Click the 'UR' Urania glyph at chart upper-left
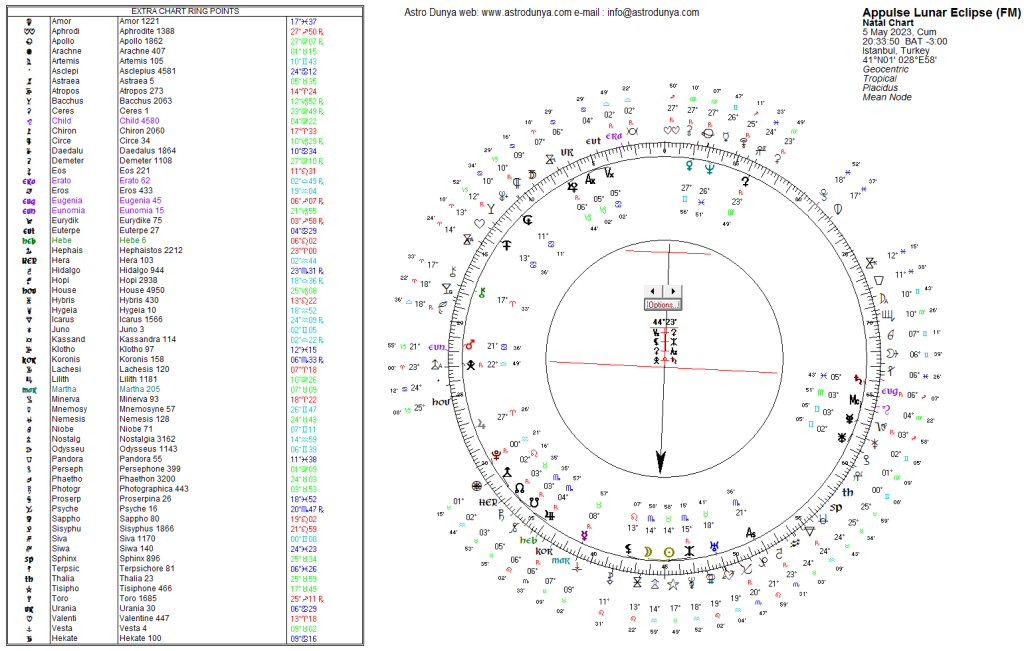This screenshot has width=1024, height=651. 567,152
